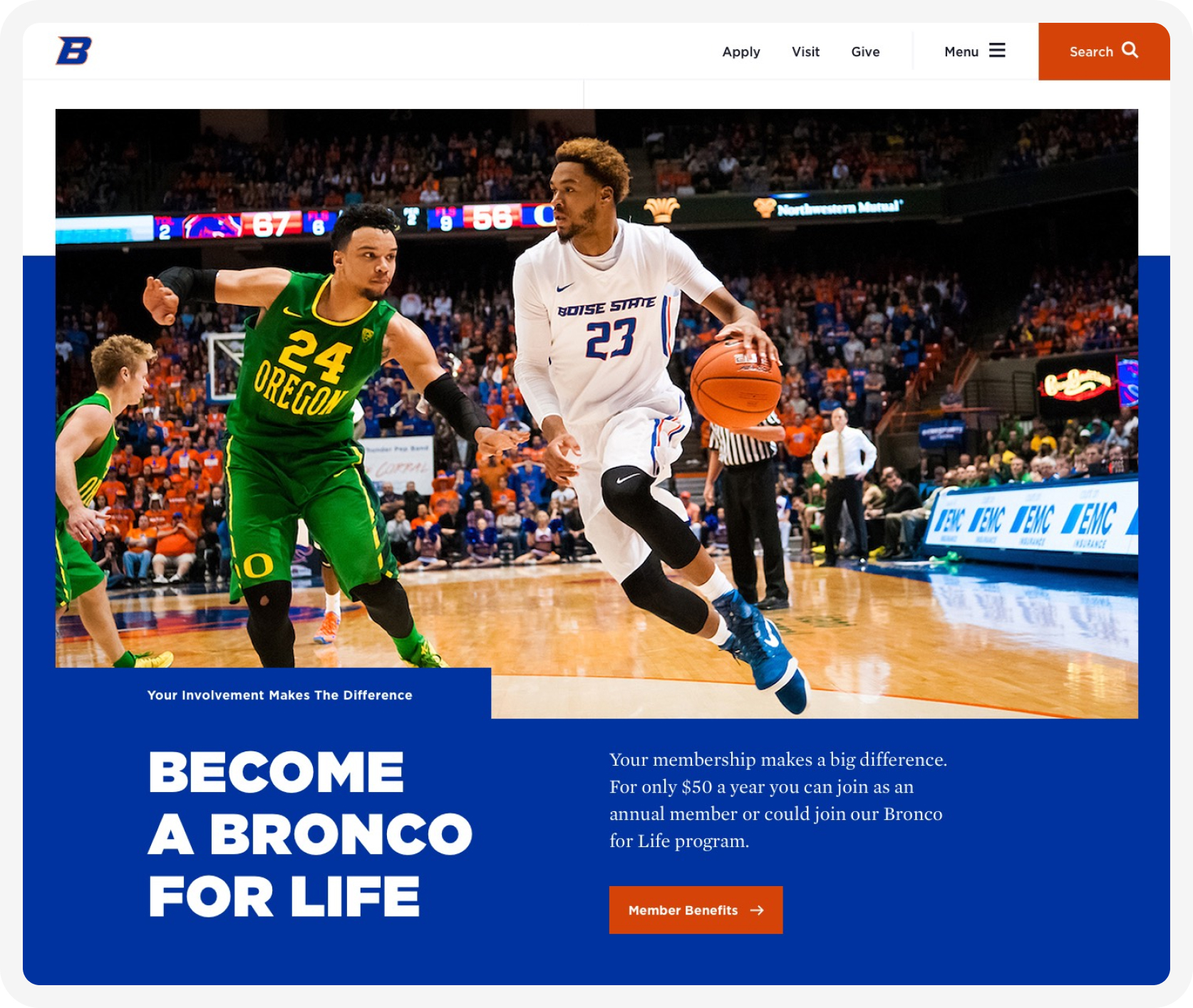The image size is (1193, 1008).
Task: Click the basketball game hero image
Action: click(596, 413)
